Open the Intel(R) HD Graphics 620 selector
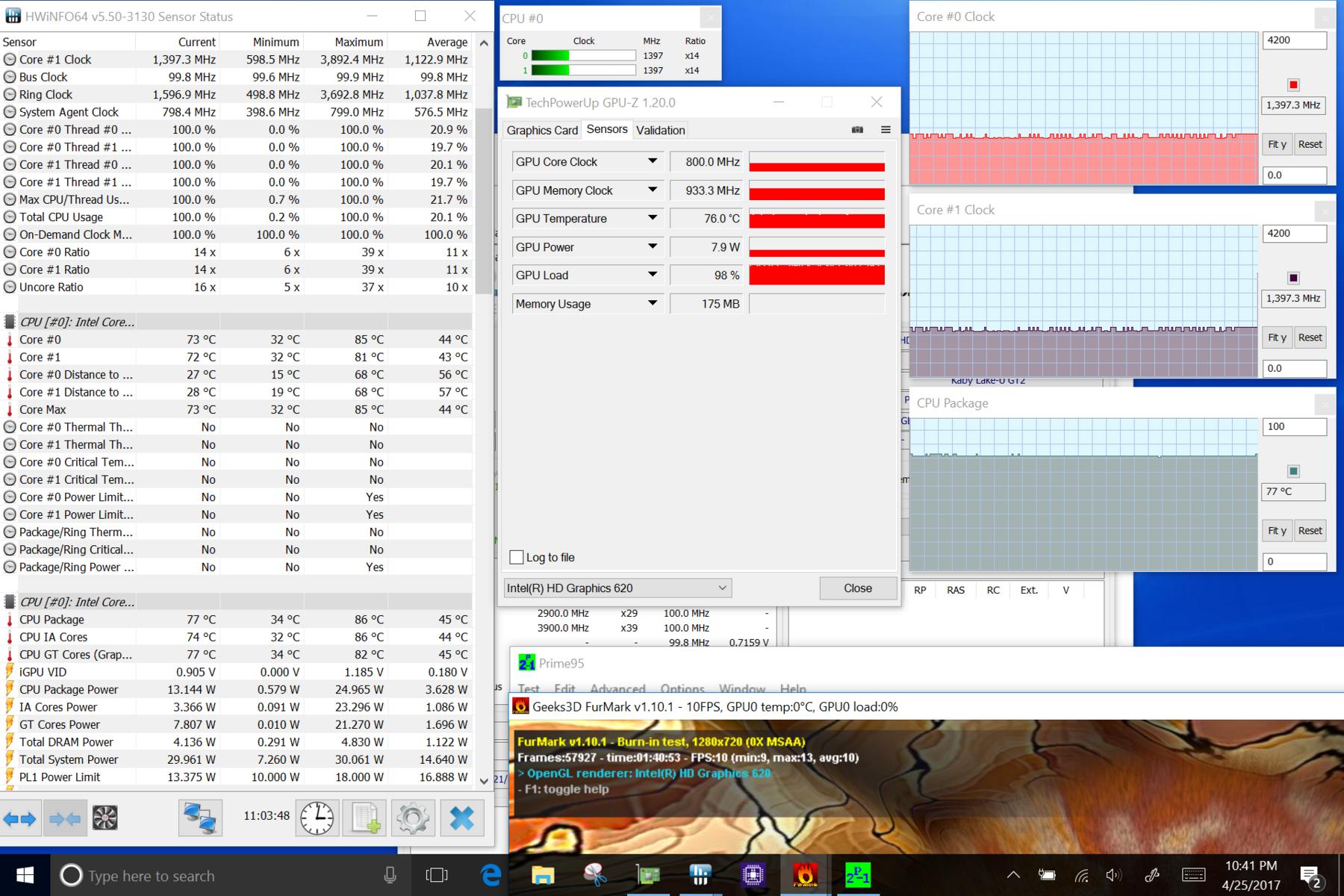The width and height of the screenshot is (1344, 896). click(617, 588)
